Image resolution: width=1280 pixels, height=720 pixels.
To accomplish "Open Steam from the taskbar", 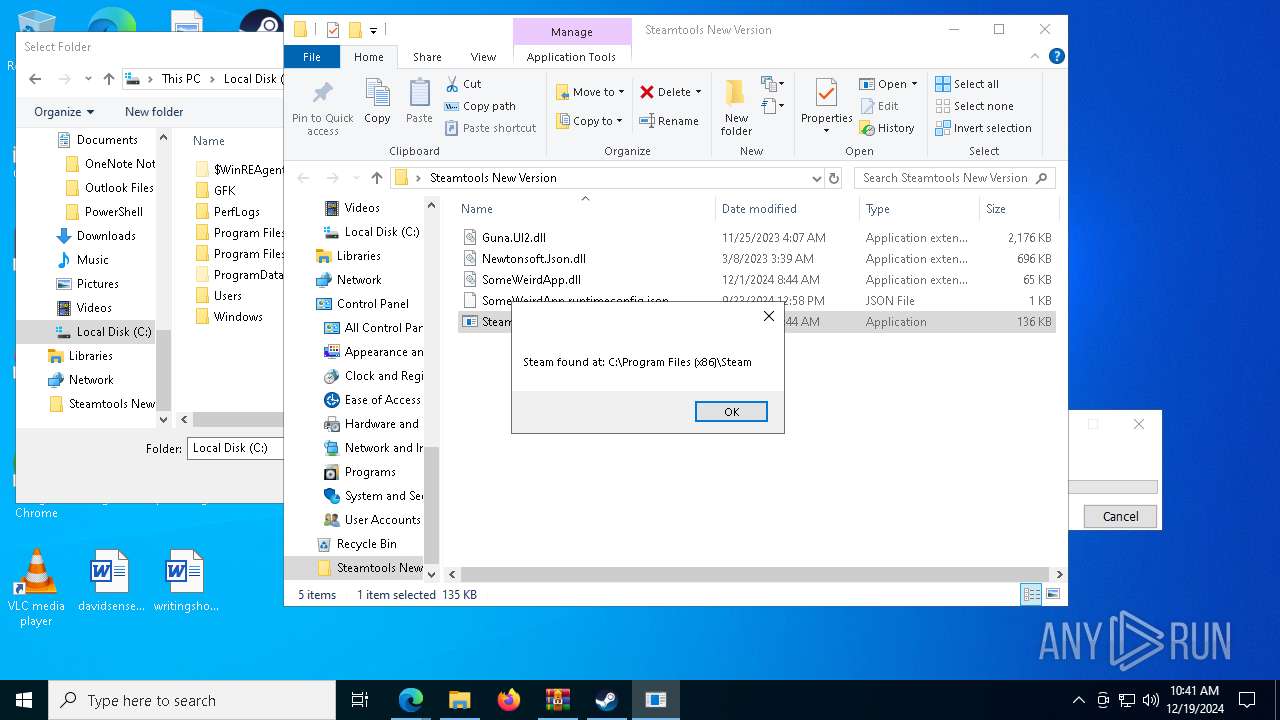I will [606, 700].
